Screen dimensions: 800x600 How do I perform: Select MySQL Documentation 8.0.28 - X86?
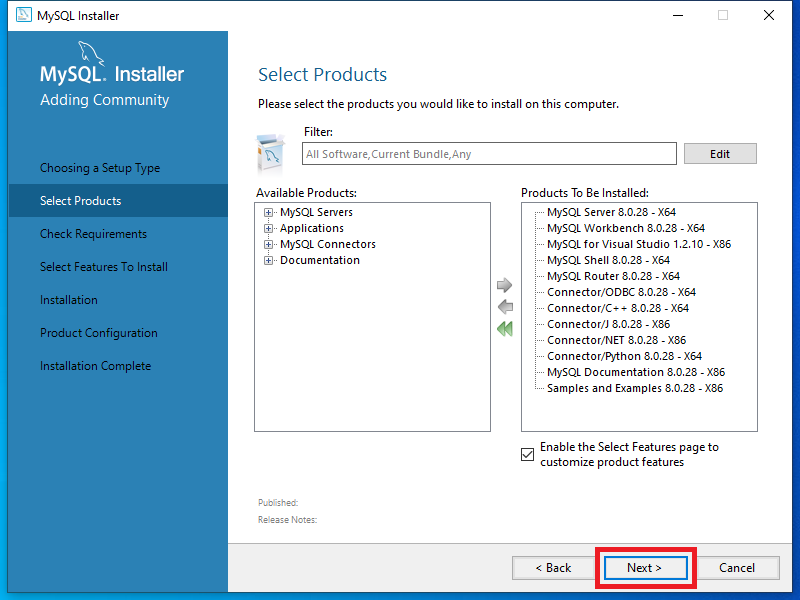coord(636,372)
